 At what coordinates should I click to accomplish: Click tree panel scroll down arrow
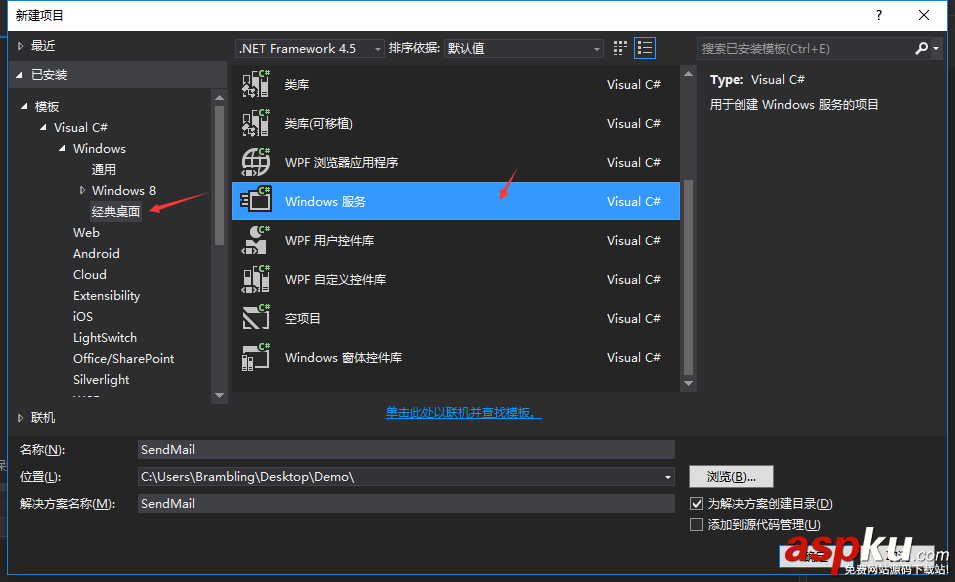[219, 395]
